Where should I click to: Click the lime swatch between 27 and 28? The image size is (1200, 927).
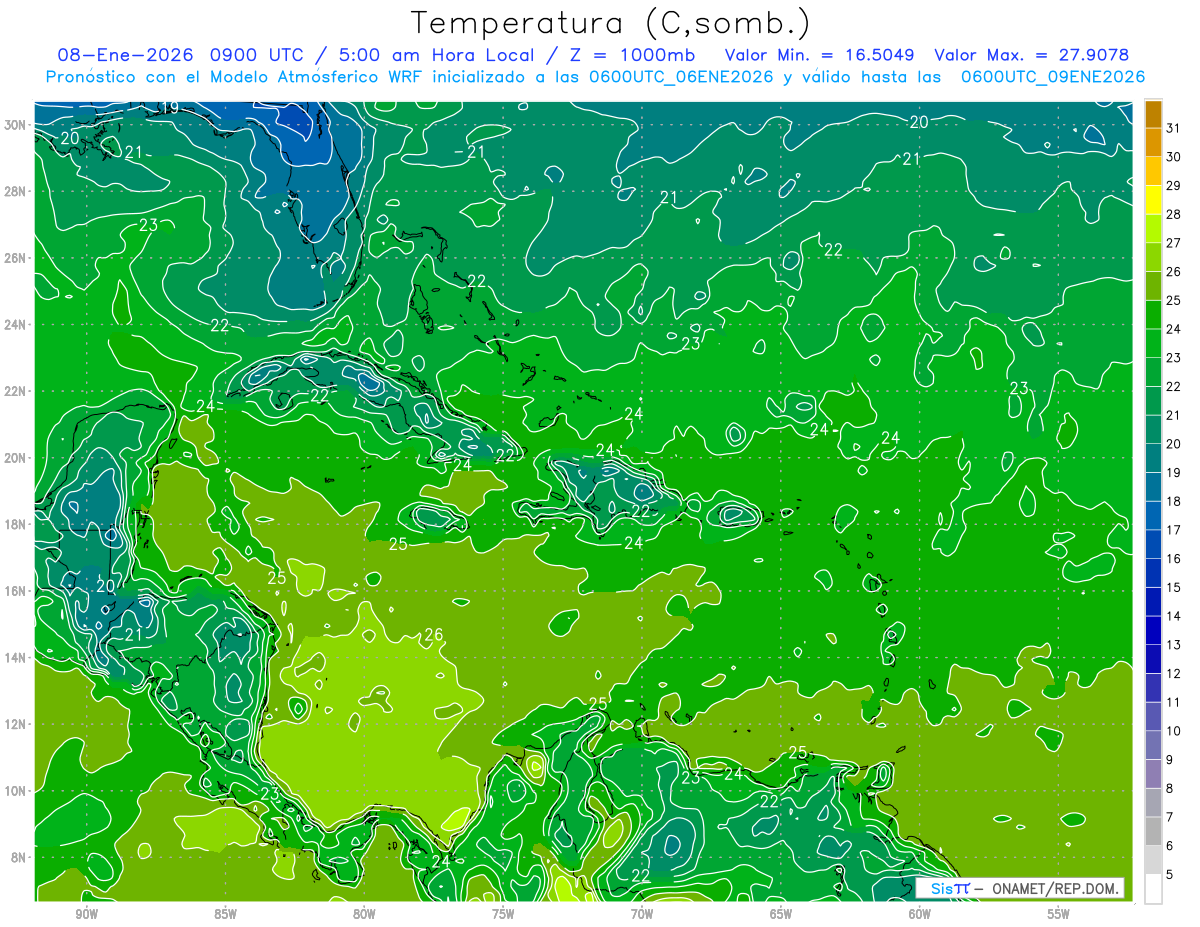click(1153, 230)
